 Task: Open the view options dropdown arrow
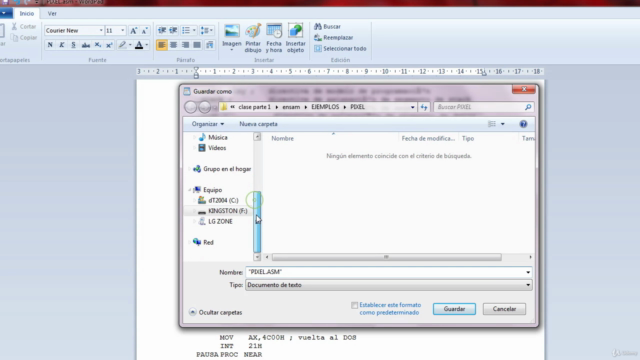(503, 124)
